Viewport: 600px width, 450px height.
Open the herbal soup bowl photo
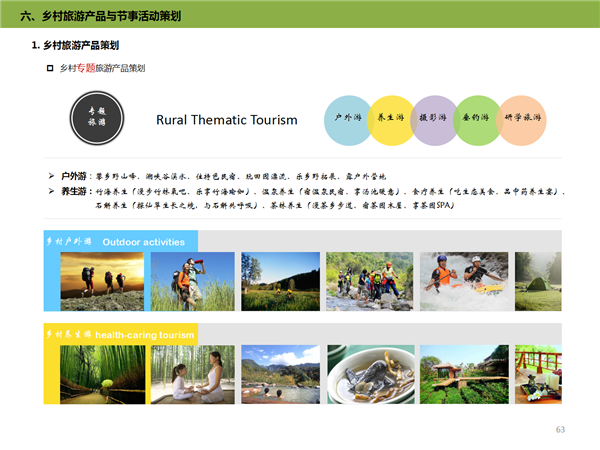[372, 374]
